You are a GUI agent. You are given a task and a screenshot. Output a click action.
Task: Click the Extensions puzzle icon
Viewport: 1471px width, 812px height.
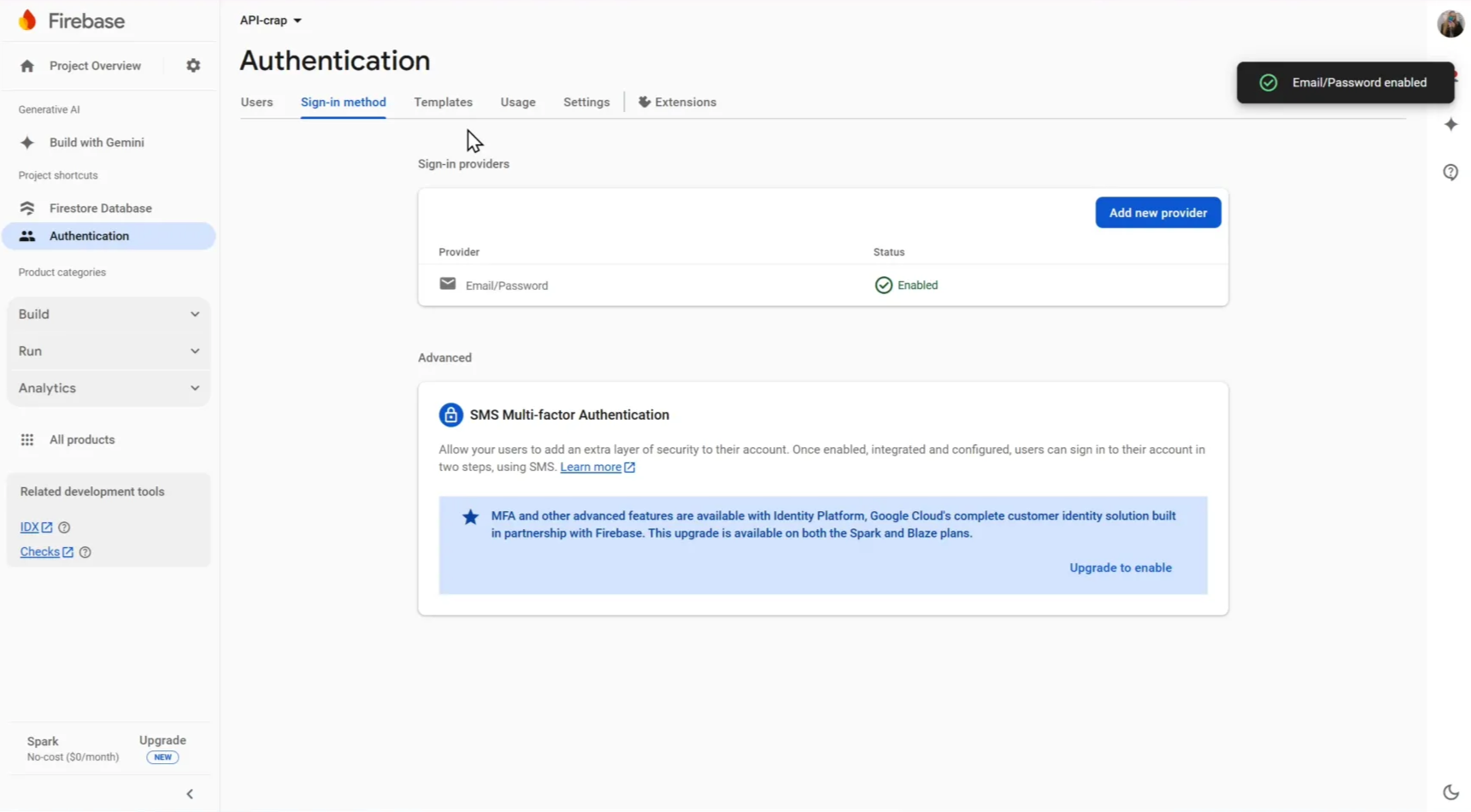click(644, 102)
